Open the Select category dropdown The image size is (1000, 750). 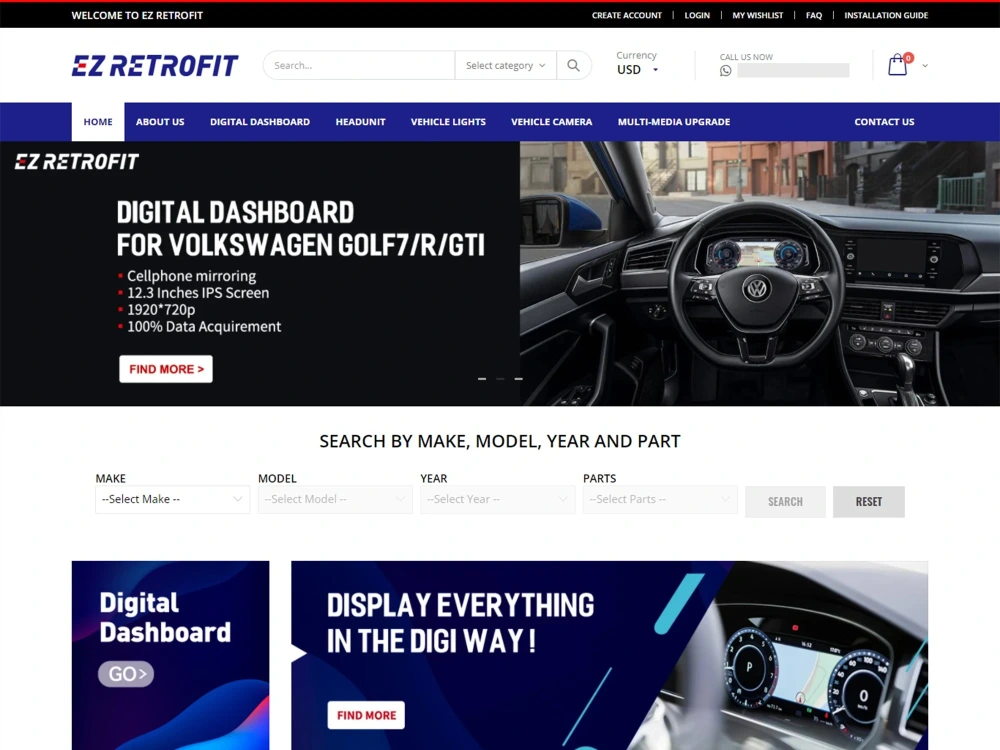[x=505, y=65]
